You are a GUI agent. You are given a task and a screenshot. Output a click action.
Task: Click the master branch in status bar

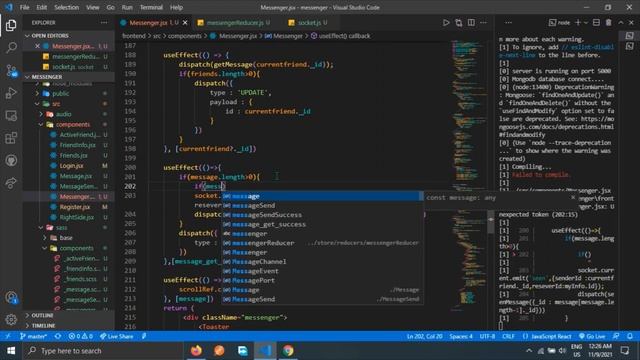pyautogui.click(x=33, y=336)
